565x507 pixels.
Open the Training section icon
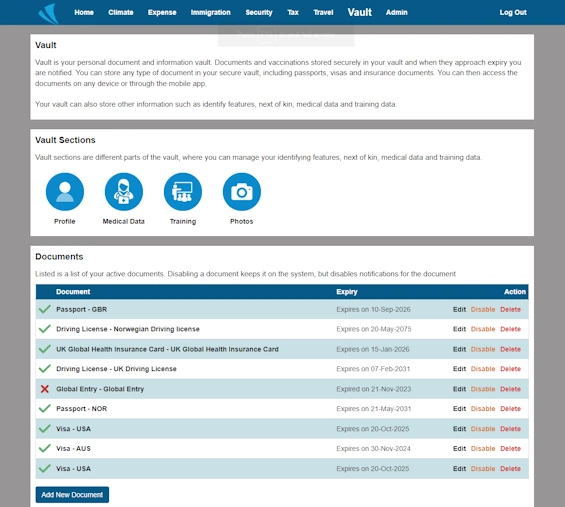[183, 192]
